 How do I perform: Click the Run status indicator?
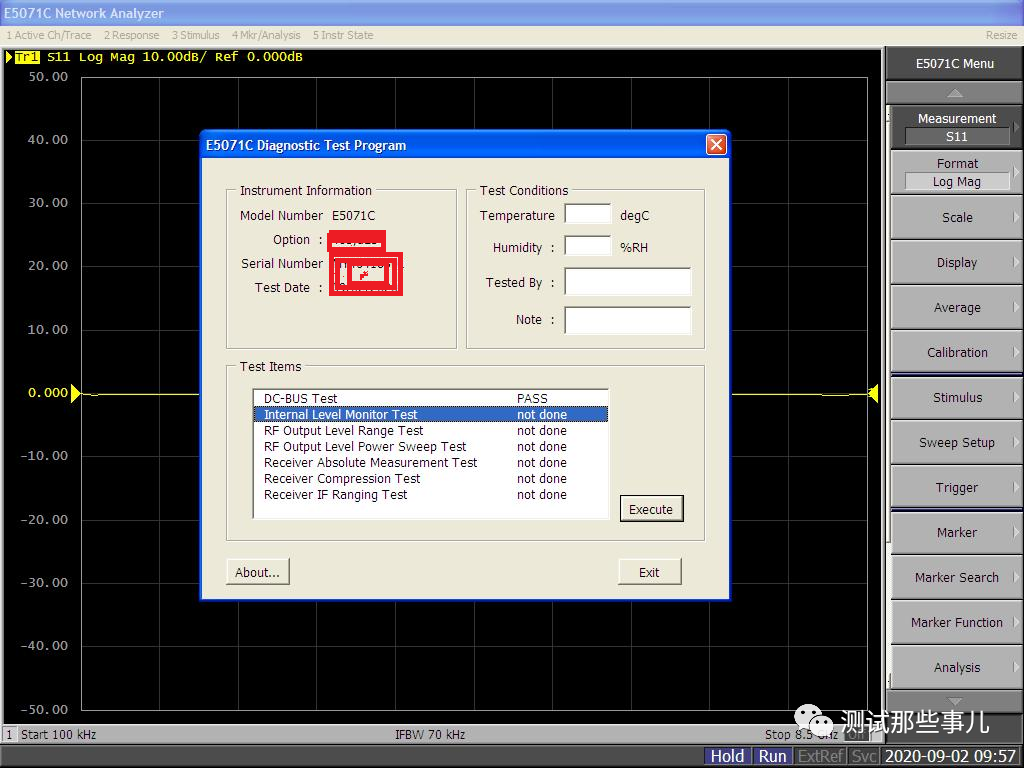[772, 756]
